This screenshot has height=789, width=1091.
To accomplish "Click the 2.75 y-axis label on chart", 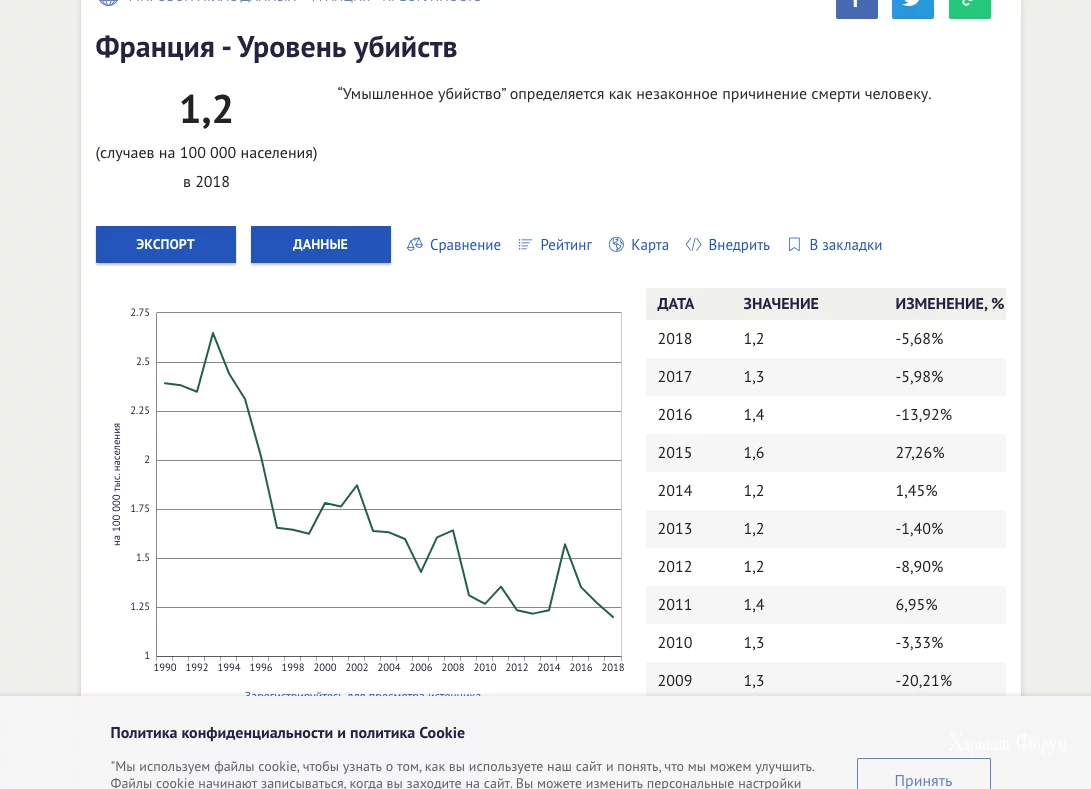I will (140, 312).
